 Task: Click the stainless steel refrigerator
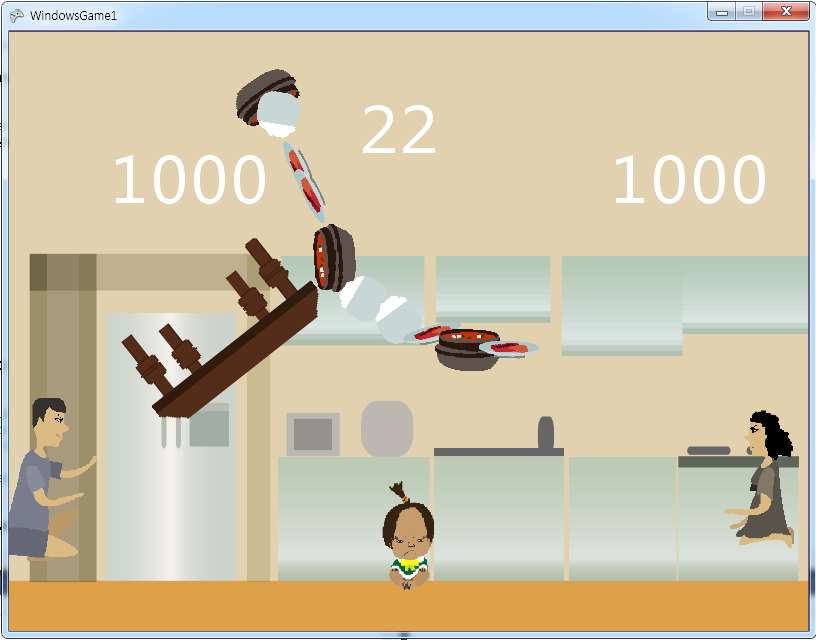(171, 446)
